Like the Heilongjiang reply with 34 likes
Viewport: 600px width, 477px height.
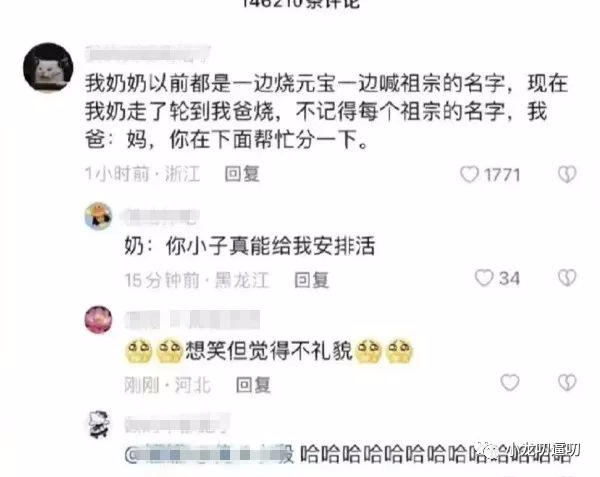pyautogui.click(x=484, y=278)
